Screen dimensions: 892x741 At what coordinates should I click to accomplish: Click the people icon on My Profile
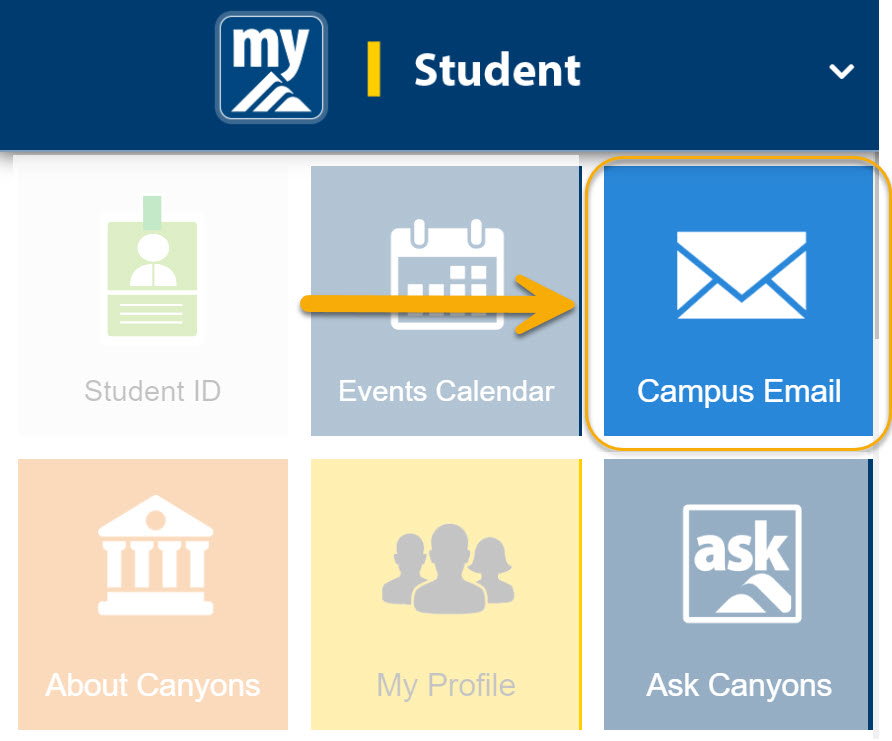446,570
